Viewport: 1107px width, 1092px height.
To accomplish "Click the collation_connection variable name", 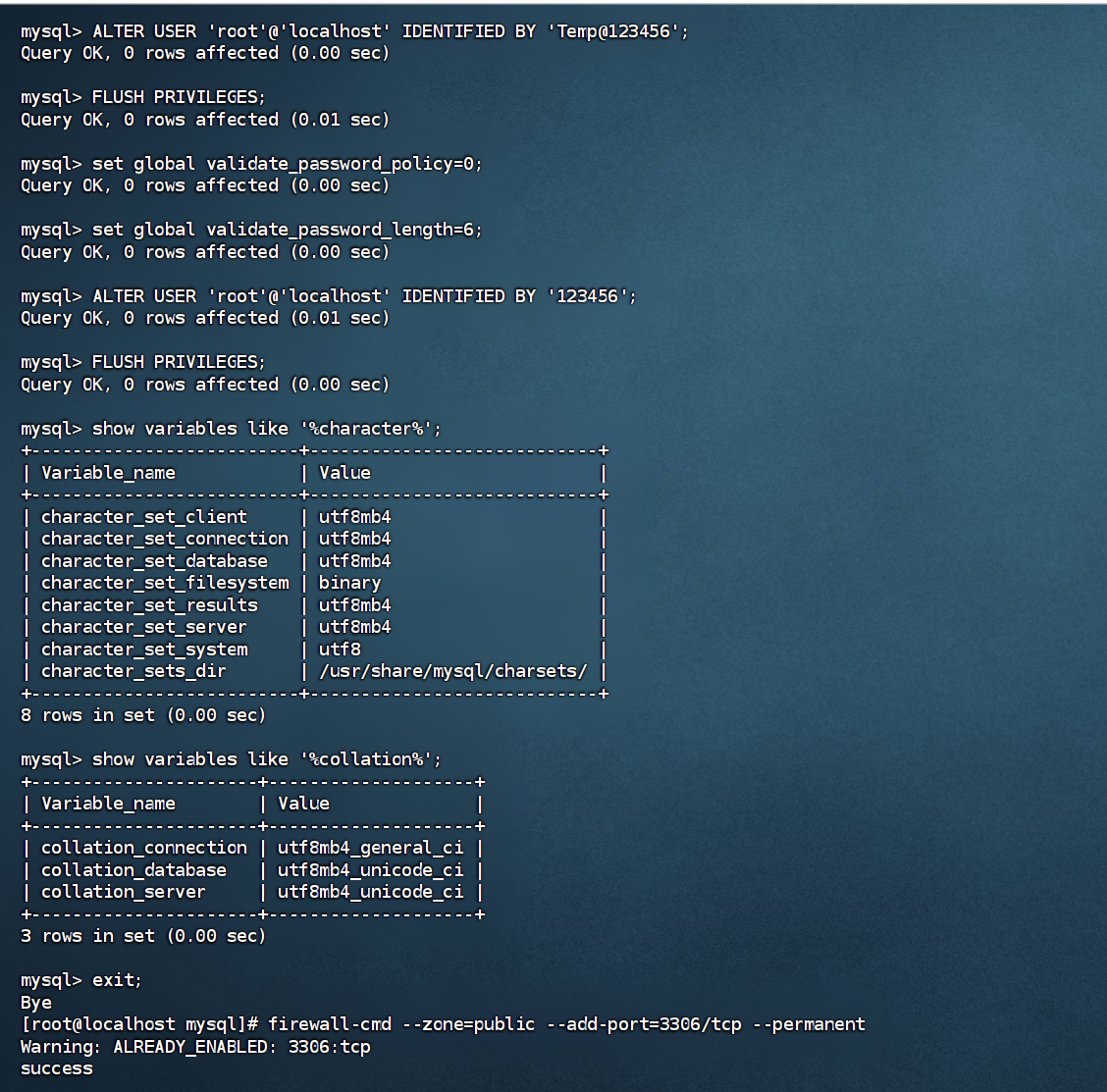I will point(144,848).
